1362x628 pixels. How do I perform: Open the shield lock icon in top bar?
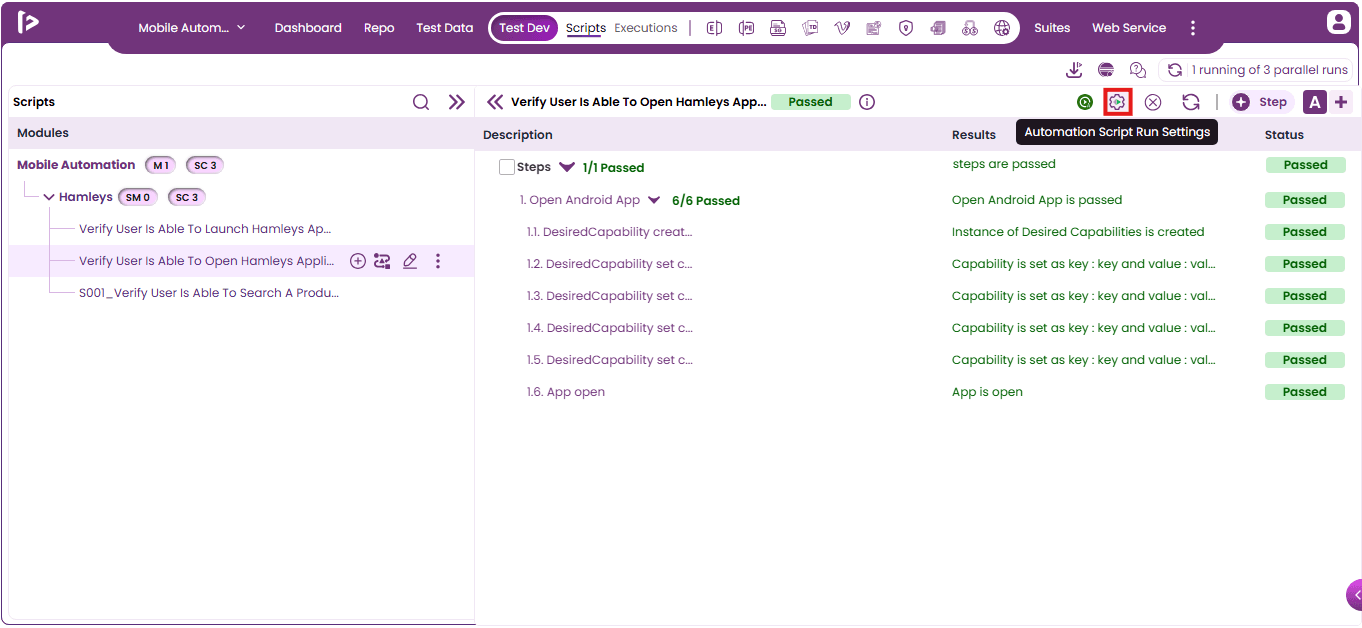(906, 28)
